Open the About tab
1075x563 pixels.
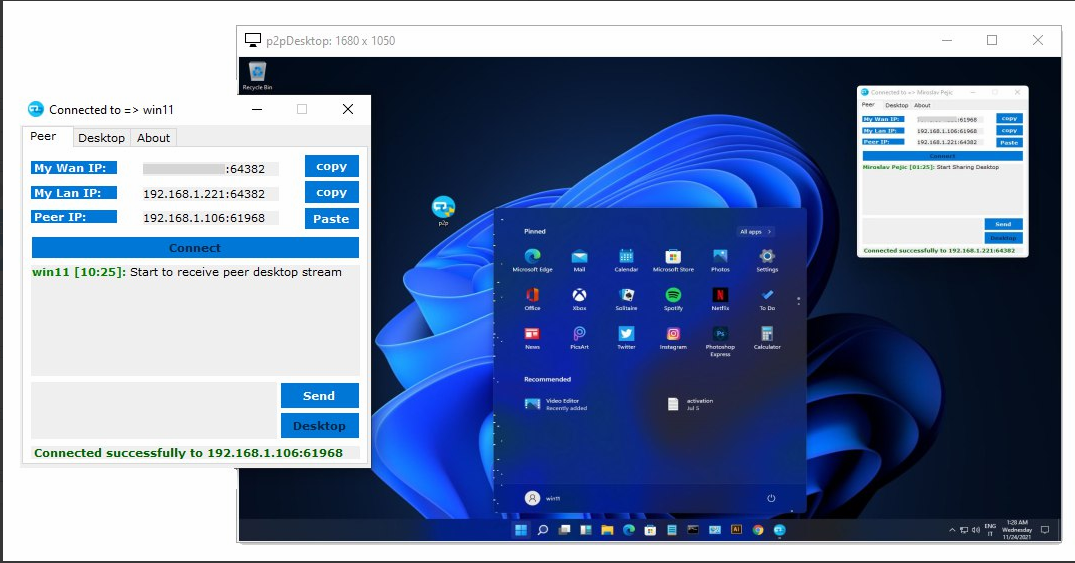154,138
